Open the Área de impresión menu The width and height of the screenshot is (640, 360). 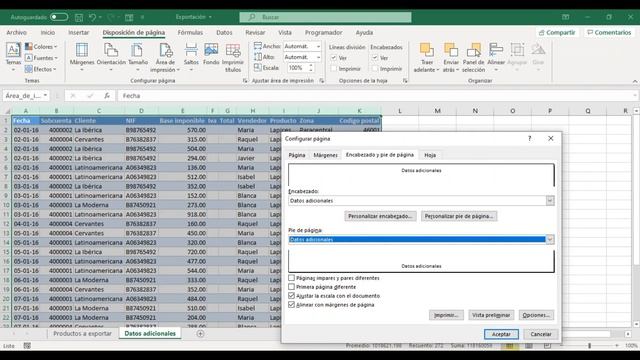pyautogui.click(x=165, y=57)
